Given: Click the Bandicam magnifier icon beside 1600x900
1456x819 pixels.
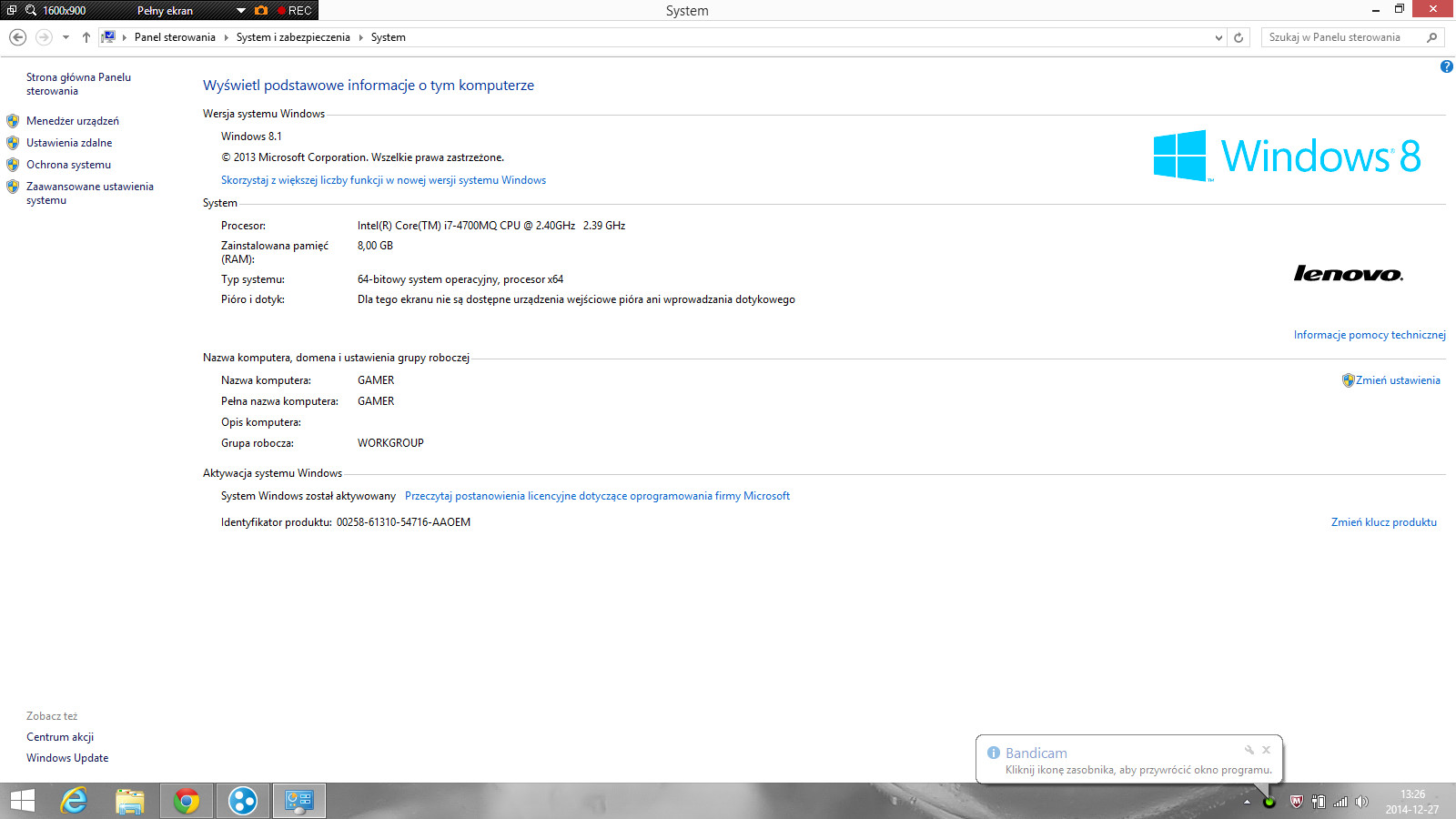Looking at the screenshot, I should (x=30, y=10).
